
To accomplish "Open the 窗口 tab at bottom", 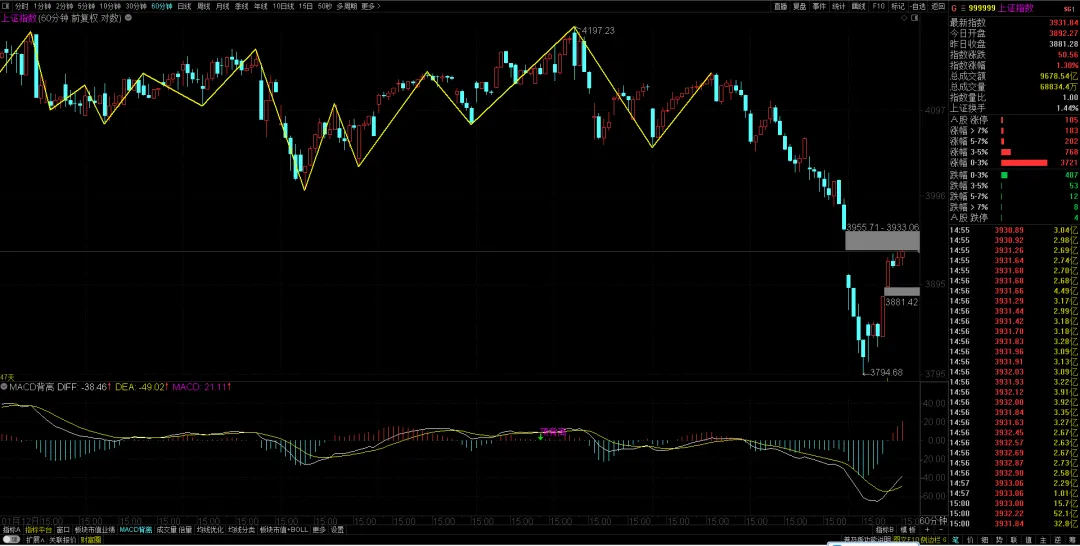I will [x=63, y=529].
